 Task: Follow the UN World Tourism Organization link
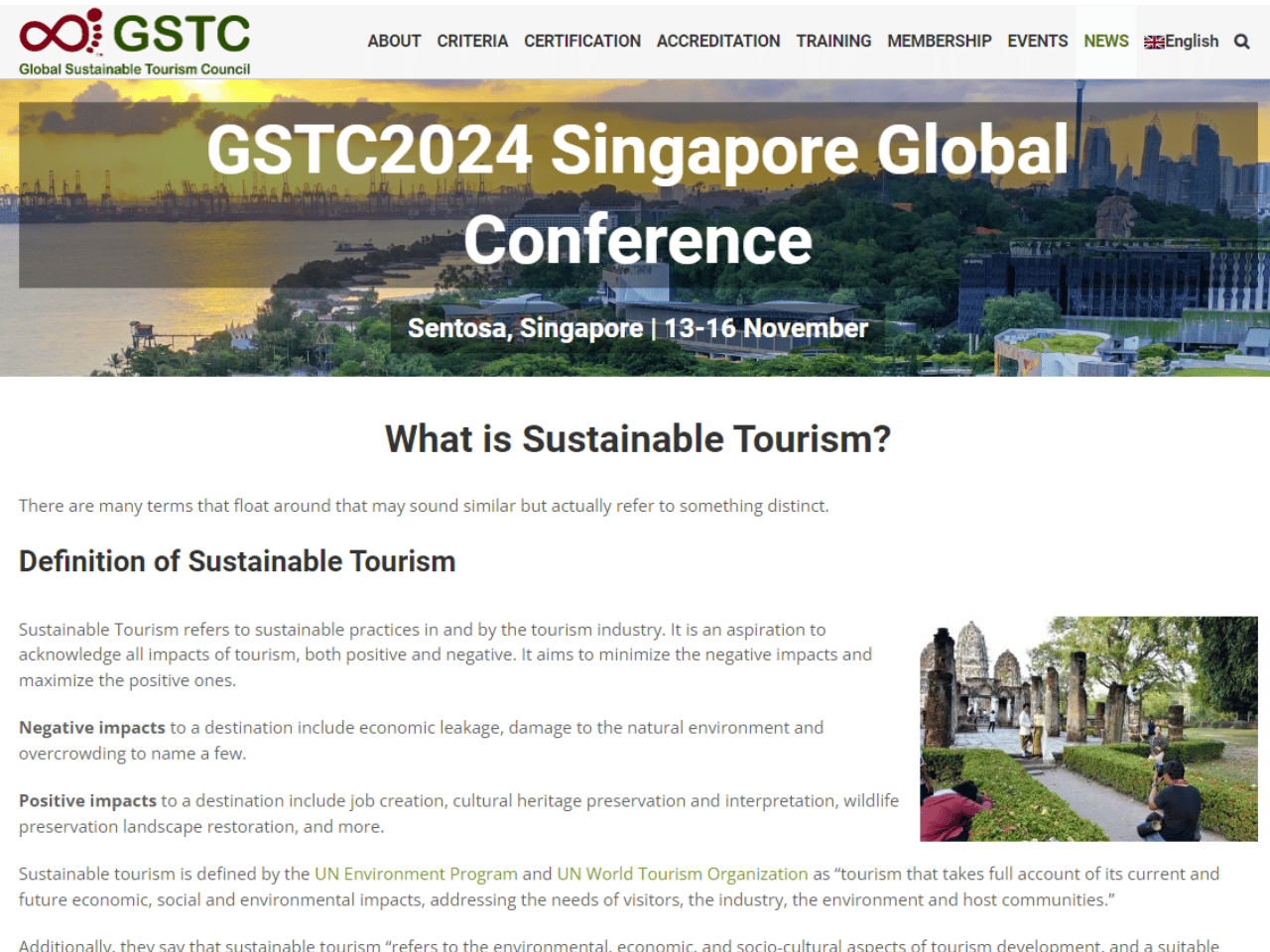[683, 874]
